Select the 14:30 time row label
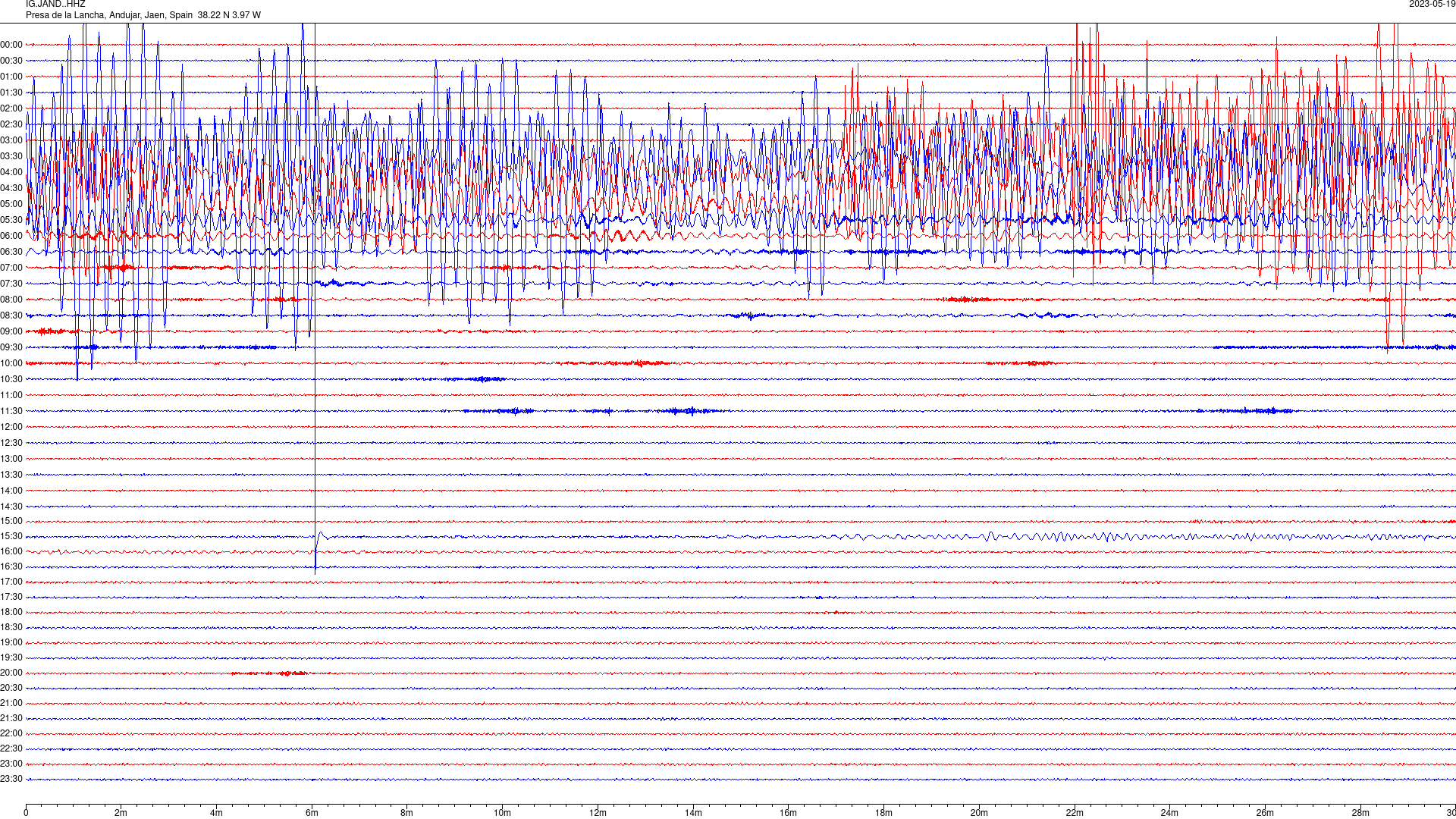 (11, 507)
